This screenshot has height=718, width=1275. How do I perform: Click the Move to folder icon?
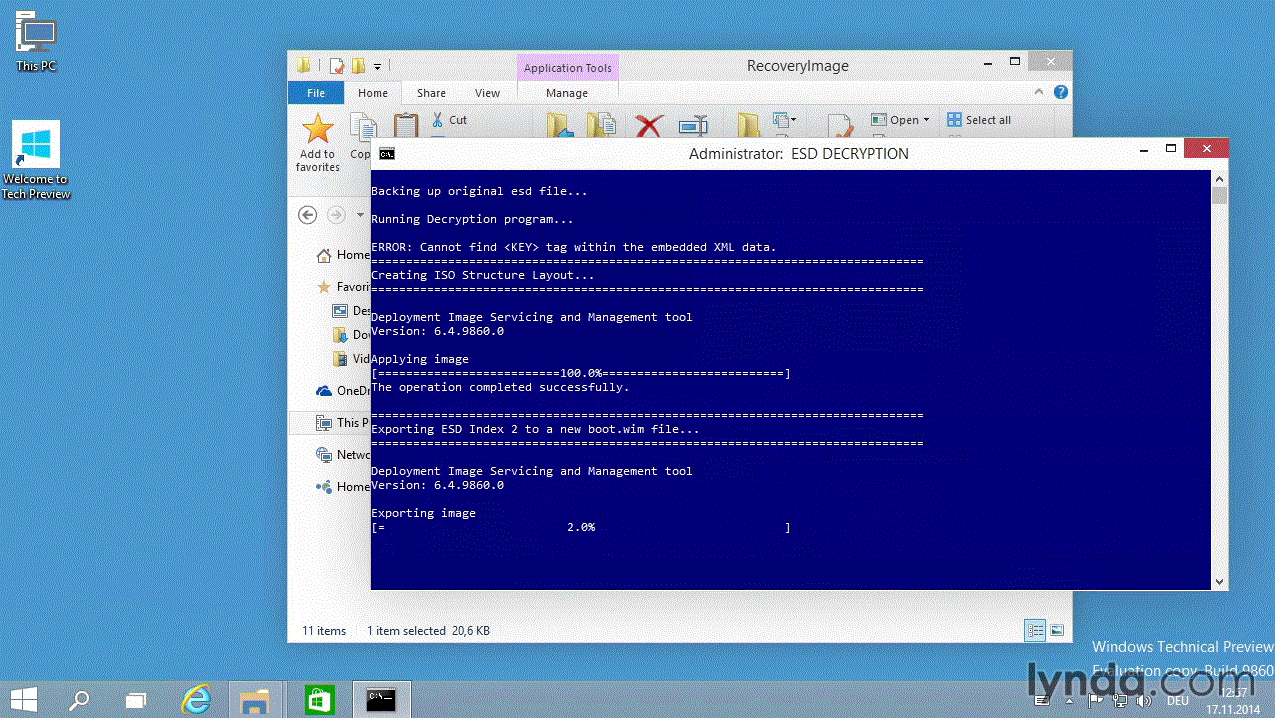point(560,125)
